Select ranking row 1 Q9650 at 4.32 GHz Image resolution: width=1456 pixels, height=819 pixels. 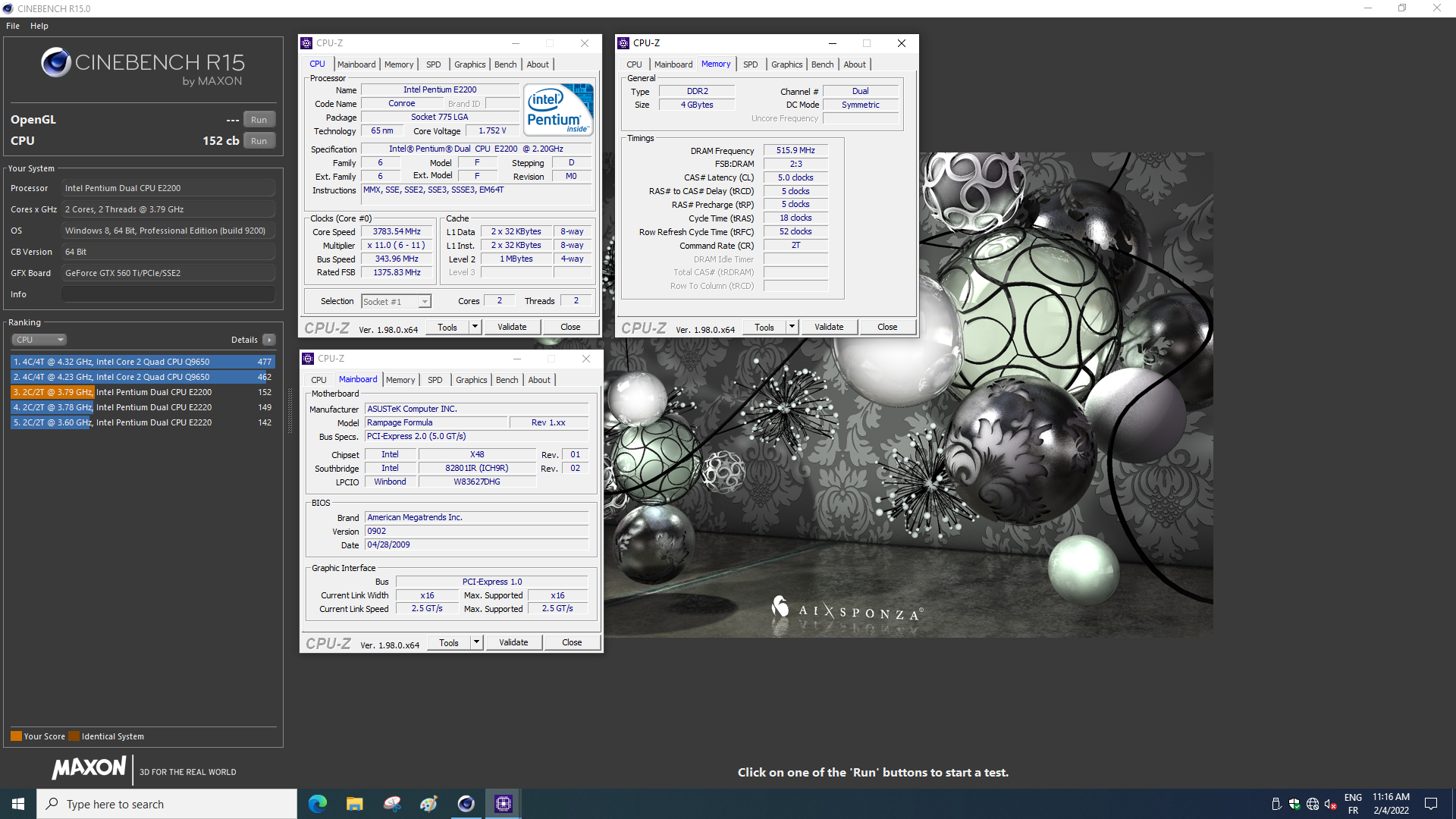pos(143,362)
